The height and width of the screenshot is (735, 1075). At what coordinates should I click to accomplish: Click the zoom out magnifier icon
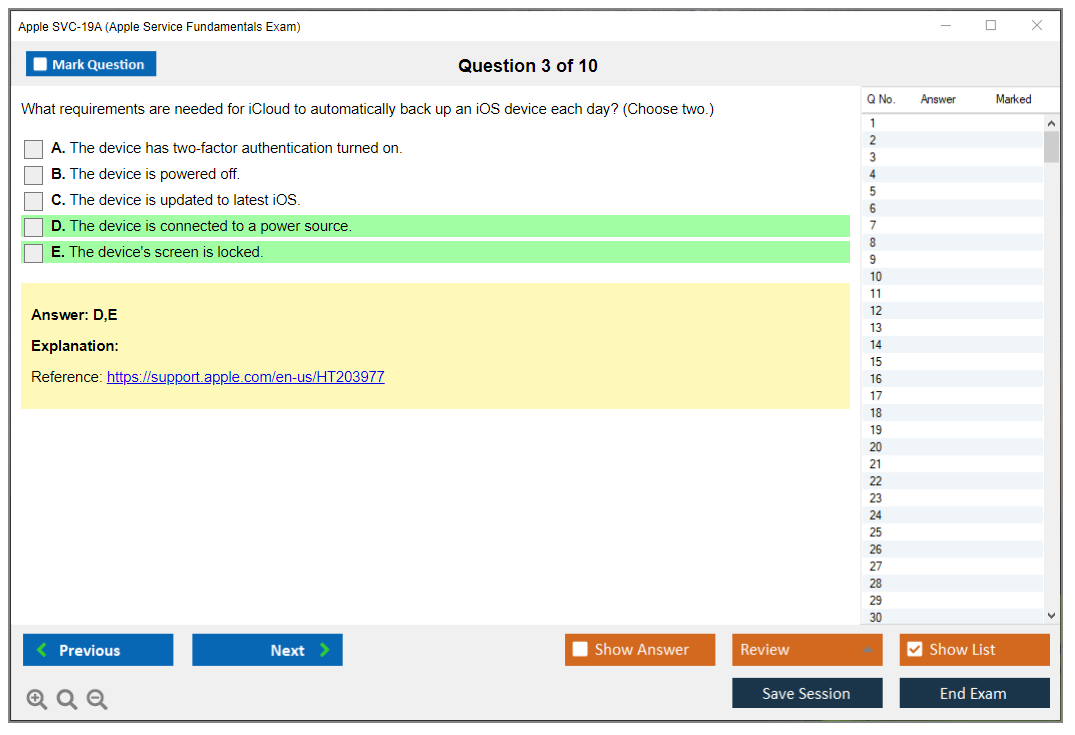coord(97,700)
